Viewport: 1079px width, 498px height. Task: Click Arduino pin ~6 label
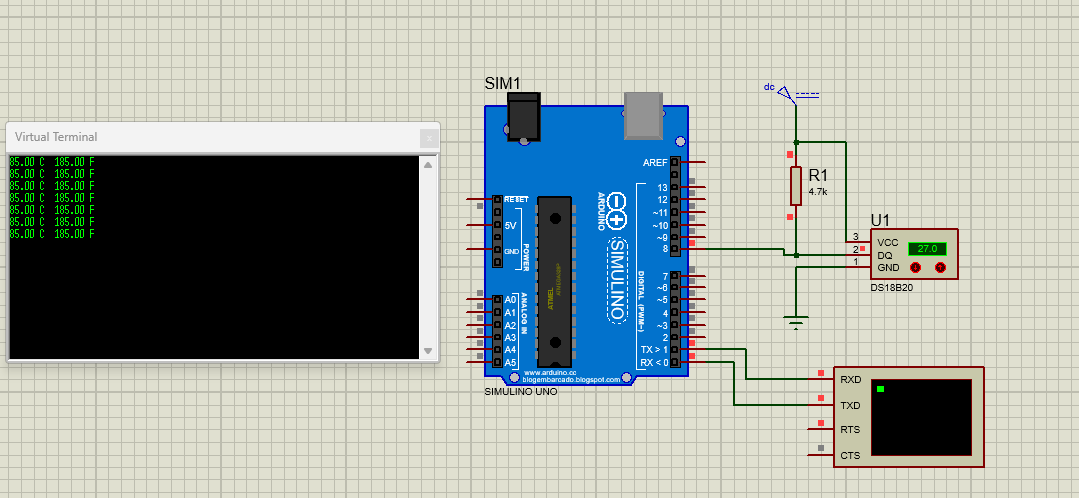(662, 288)
